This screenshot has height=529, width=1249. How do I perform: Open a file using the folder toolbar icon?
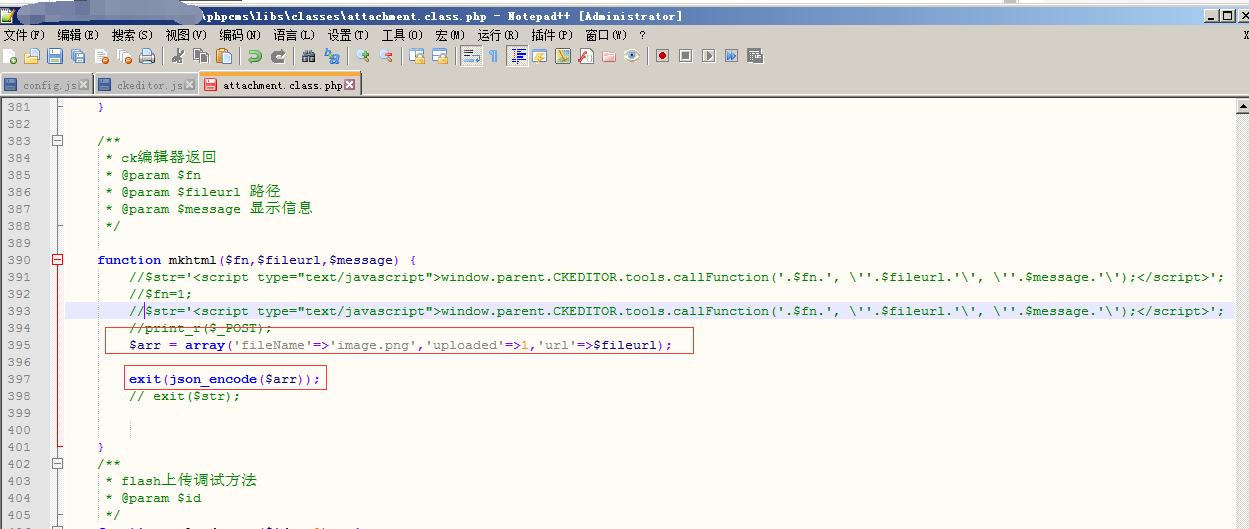click(x=33, y=56)
